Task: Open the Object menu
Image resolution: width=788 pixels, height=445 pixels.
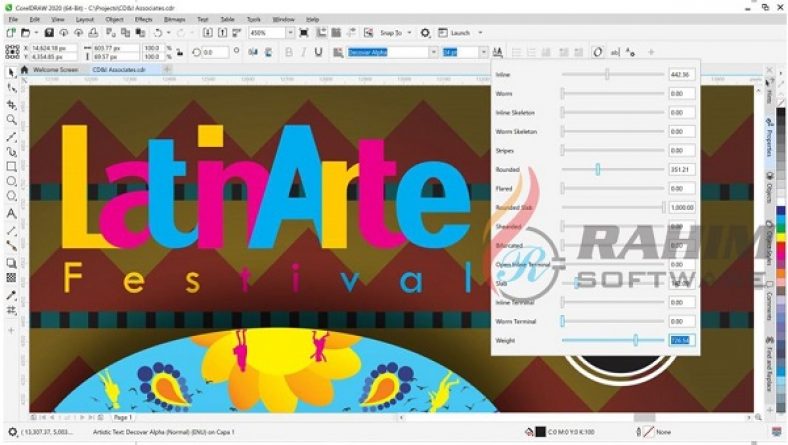Action: click(114, 19)
